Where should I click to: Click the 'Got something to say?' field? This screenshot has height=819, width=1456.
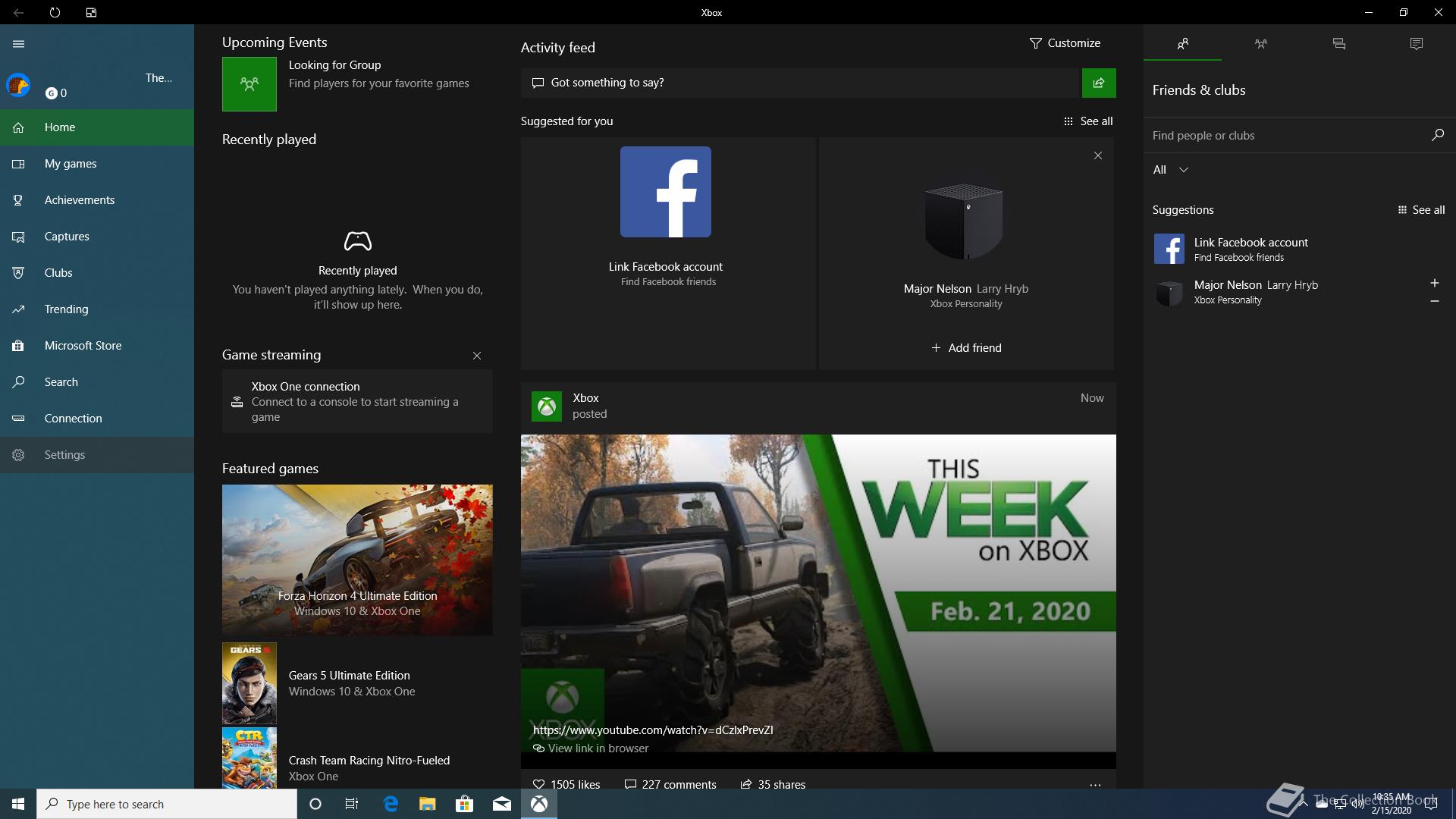pos(800,83)
